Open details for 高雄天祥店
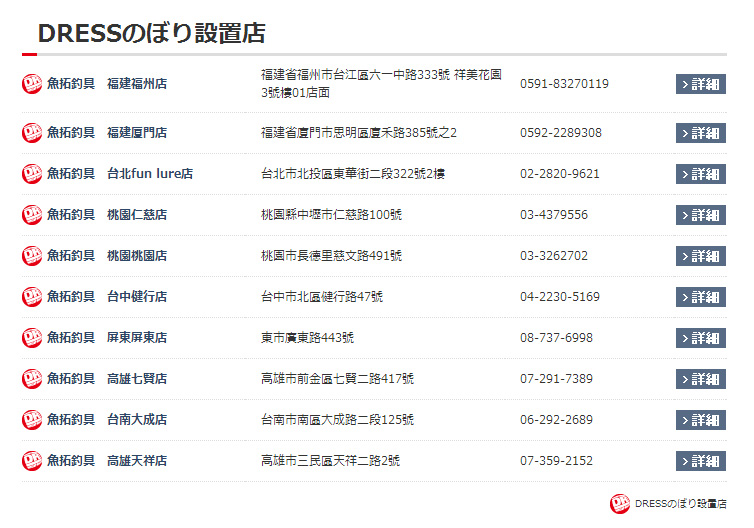 coord(701,461)
